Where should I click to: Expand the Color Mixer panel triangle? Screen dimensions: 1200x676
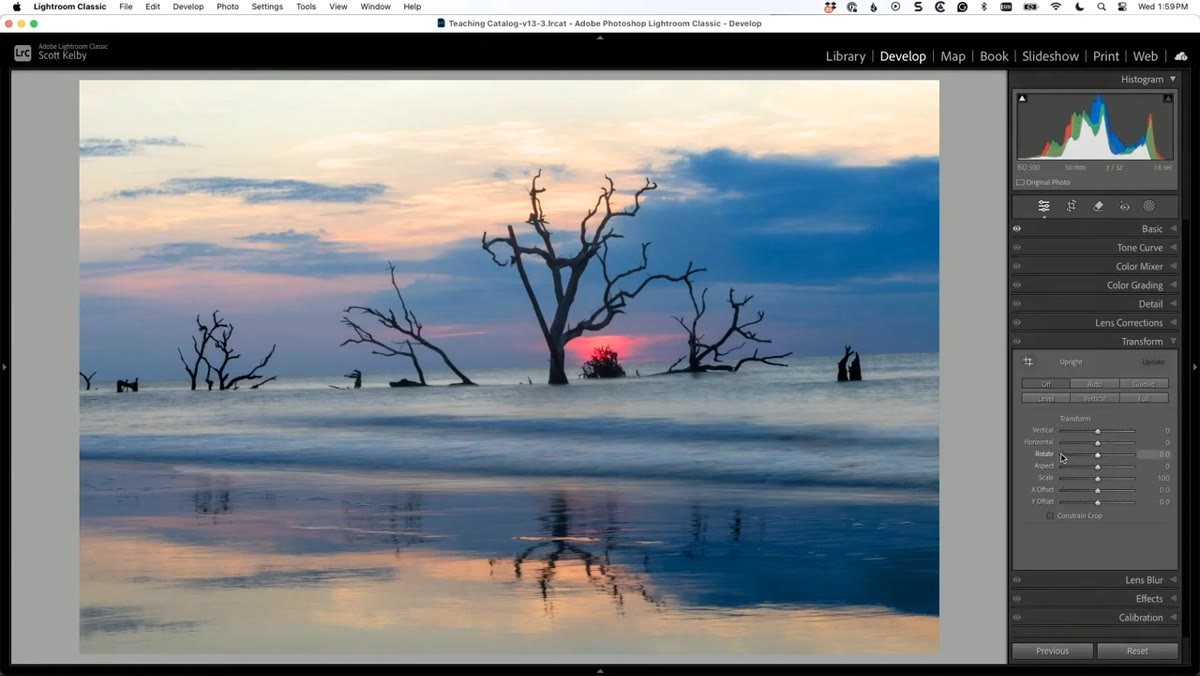(1173, 267)
